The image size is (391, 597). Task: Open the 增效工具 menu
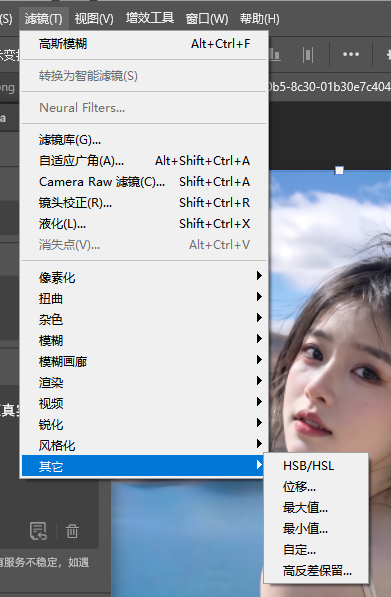[150, 18]
